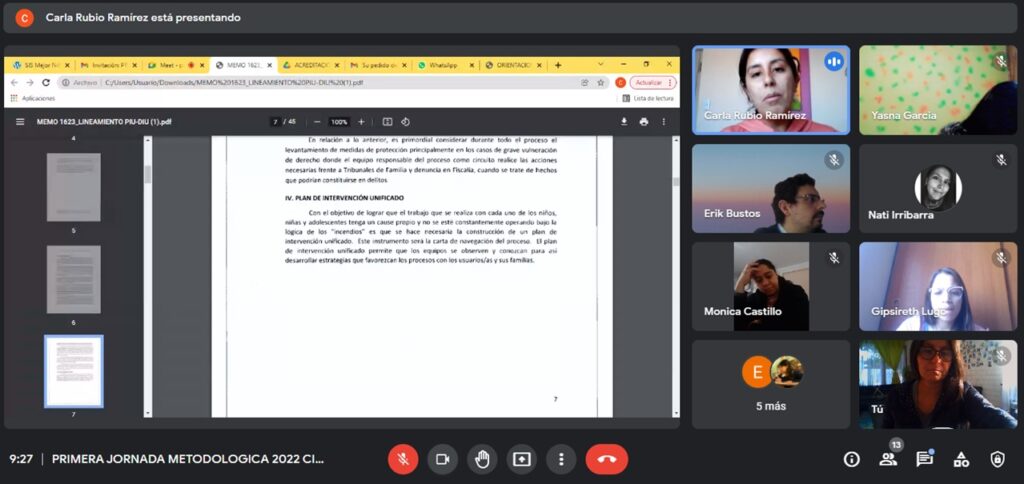Image resolution: width=1024 pixels, height=484 pixels.
Task: Select Monica Castillo video tile
Action: point(770,286)
